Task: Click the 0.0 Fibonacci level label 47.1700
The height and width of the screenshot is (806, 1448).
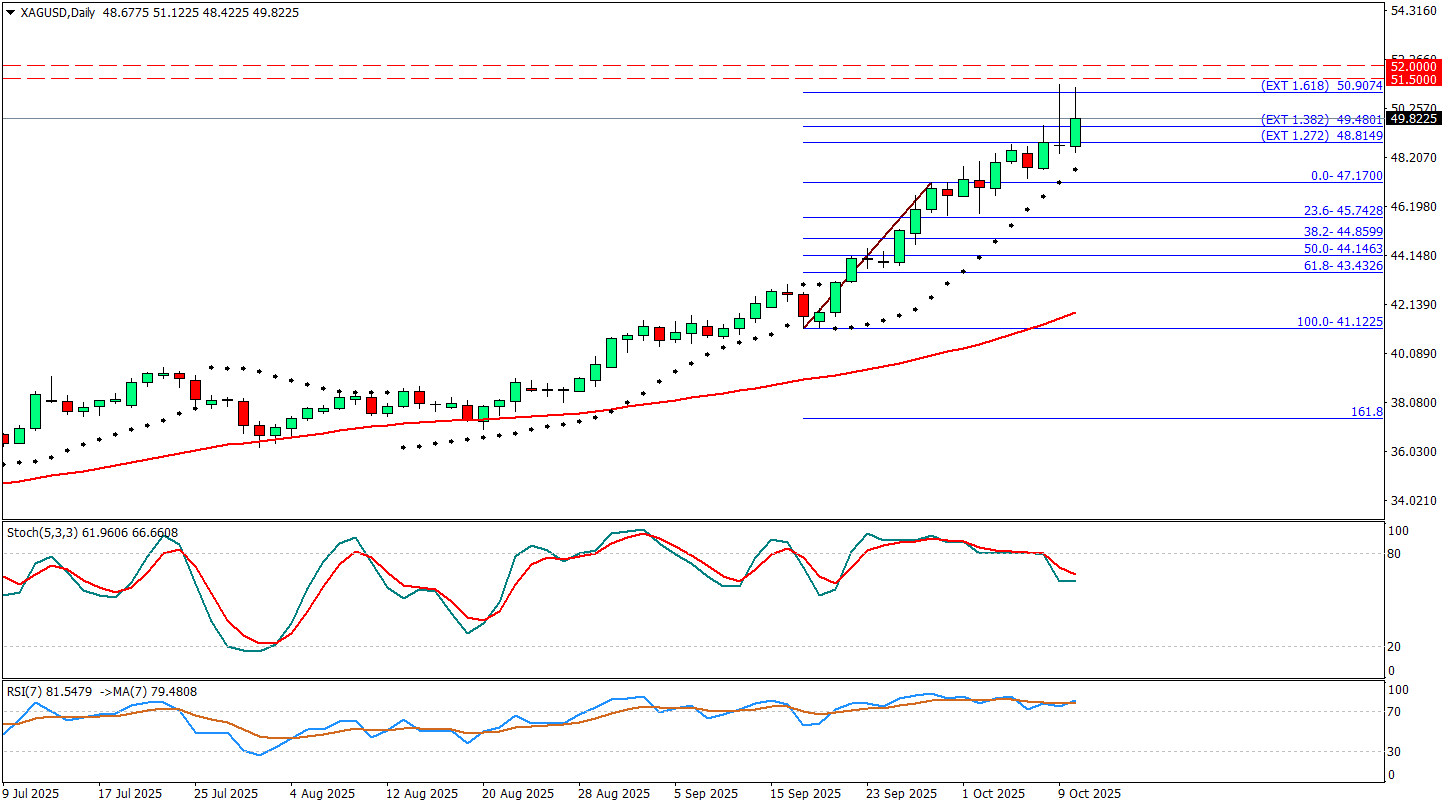Action: [x=1346, y=176]
